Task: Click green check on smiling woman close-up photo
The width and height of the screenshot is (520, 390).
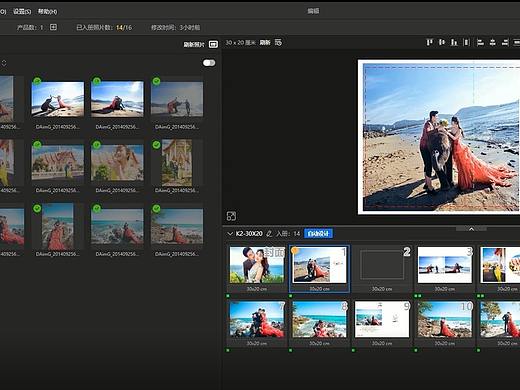Action: (x=97, y=145)
